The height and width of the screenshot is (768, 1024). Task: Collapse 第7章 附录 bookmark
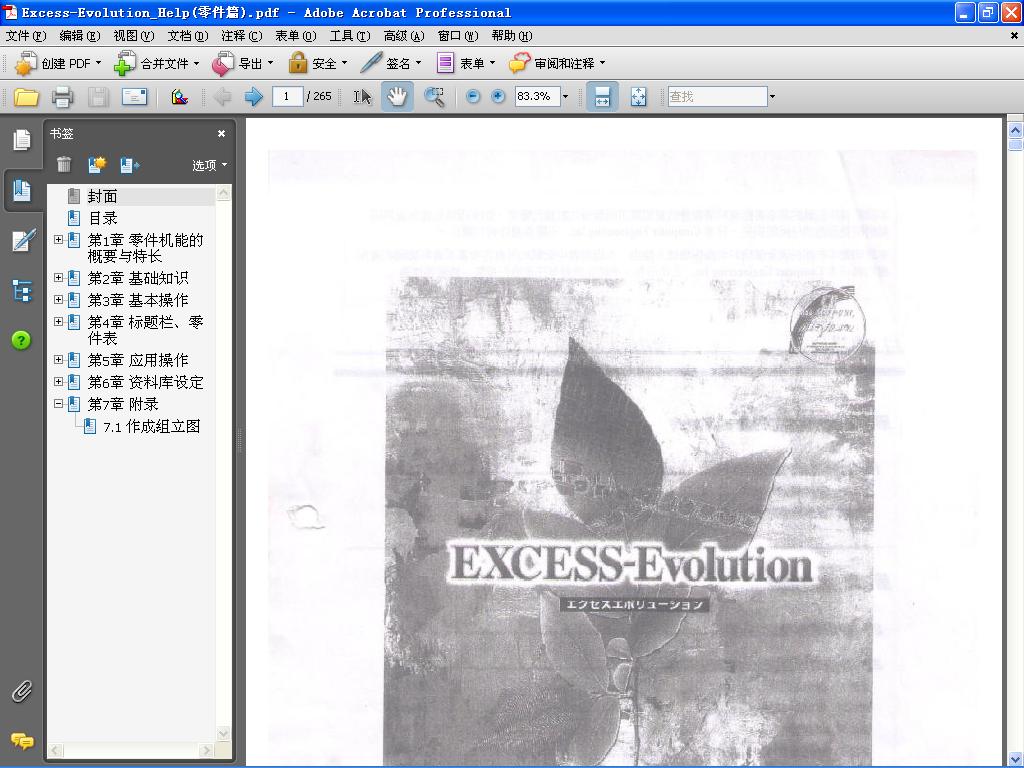click(x=58, y=404)
